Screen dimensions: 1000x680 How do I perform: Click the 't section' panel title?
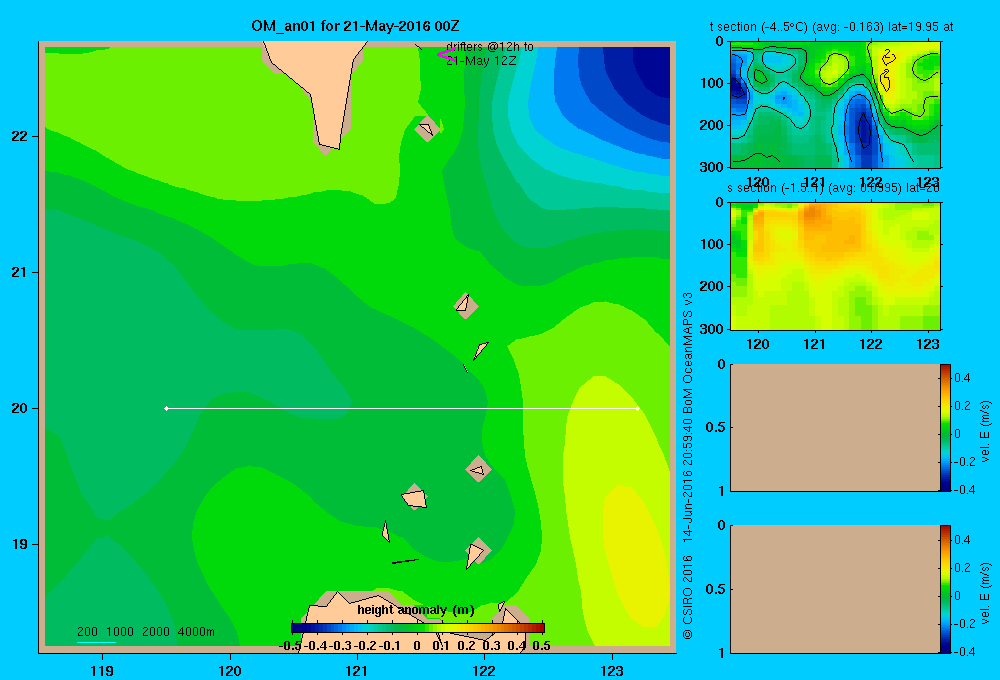pyautogui.click(x=831, y=27)
